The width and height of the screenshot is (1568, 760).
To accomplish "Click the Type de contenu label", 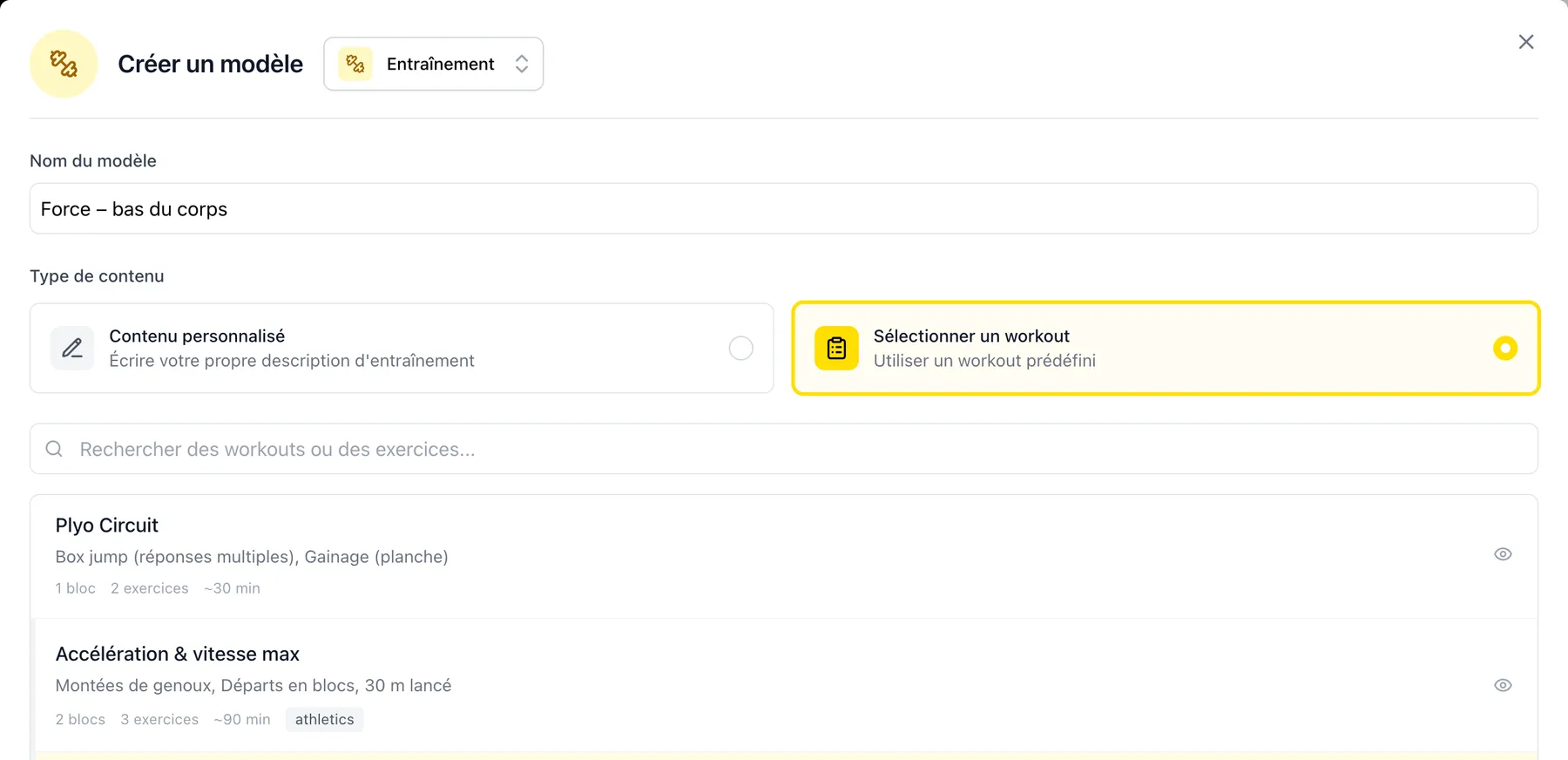I will (97, 276).
